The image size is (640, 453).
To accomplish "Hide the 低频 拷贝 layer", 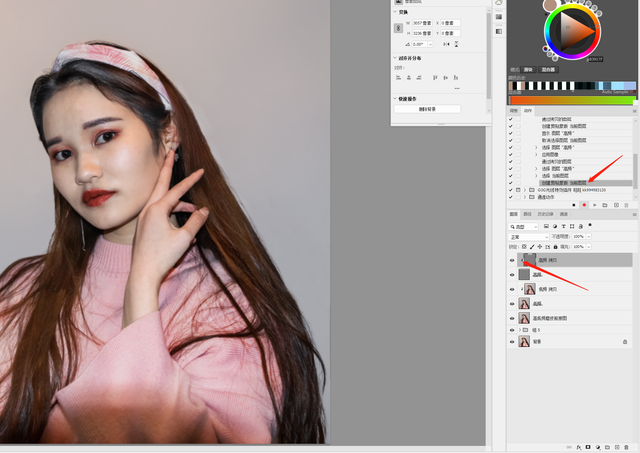I will click(x=512, y=289).
